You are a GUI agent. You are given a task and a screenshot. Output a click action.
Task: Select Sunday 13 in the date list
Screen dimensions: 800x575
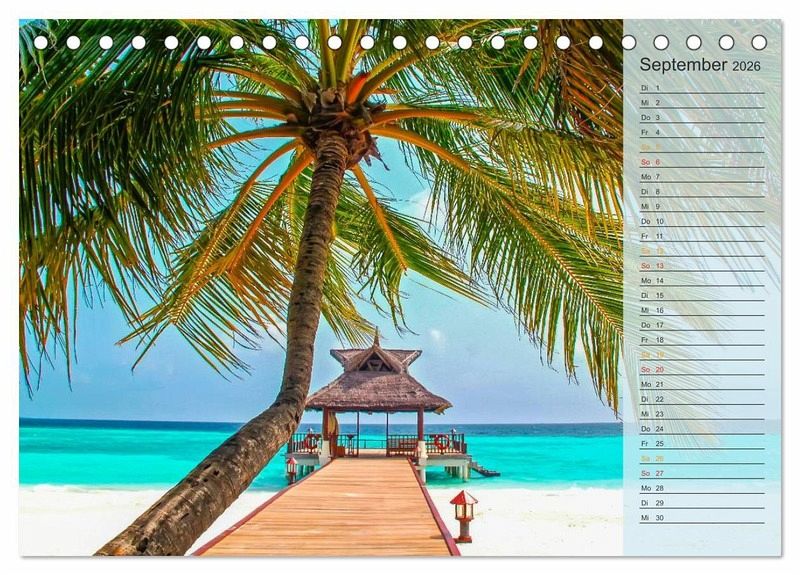(x=701, y=266)
